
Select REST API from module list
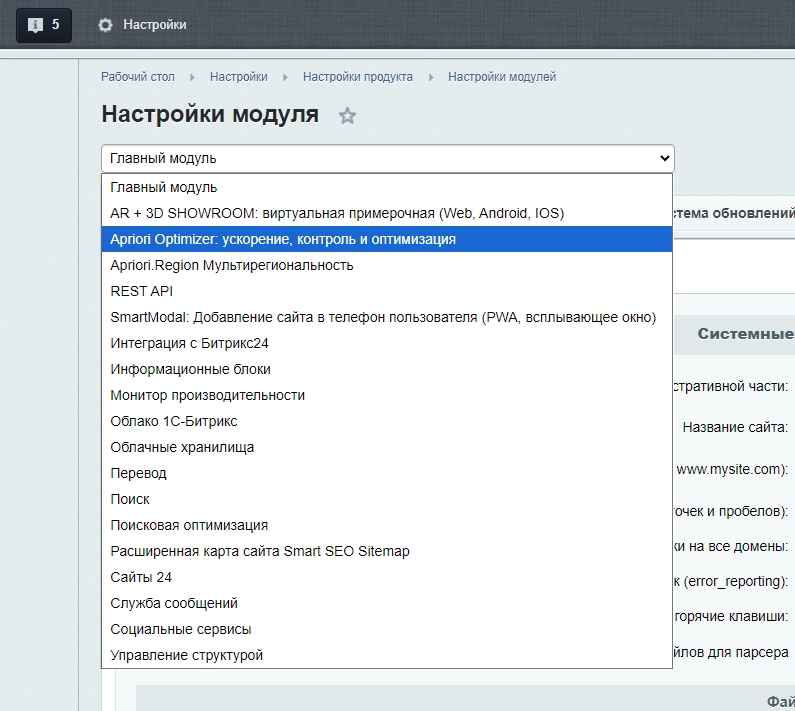(x=142, y=291)
